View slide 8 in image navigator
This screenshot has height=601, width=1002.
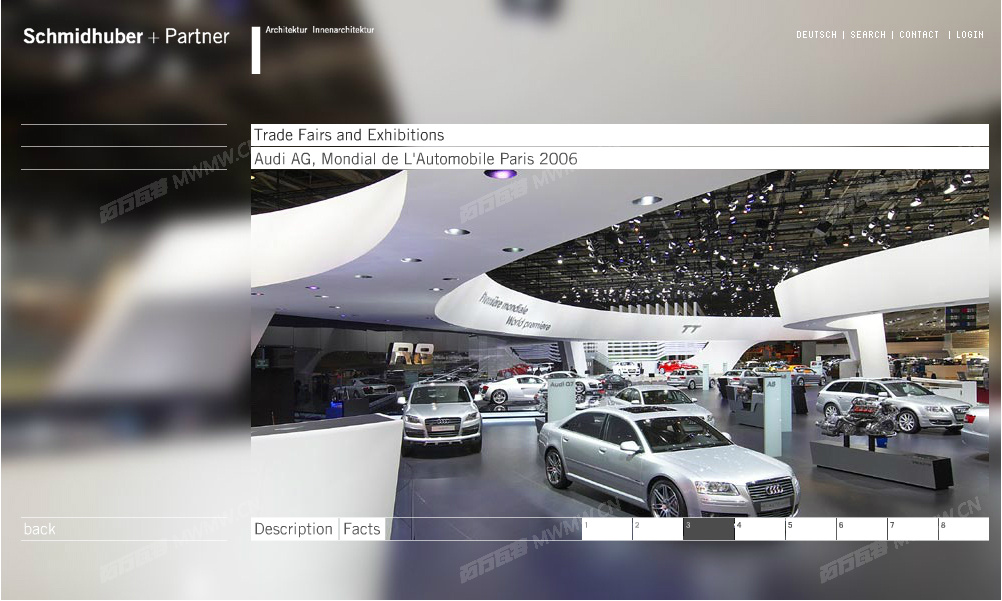coord(964,529)
